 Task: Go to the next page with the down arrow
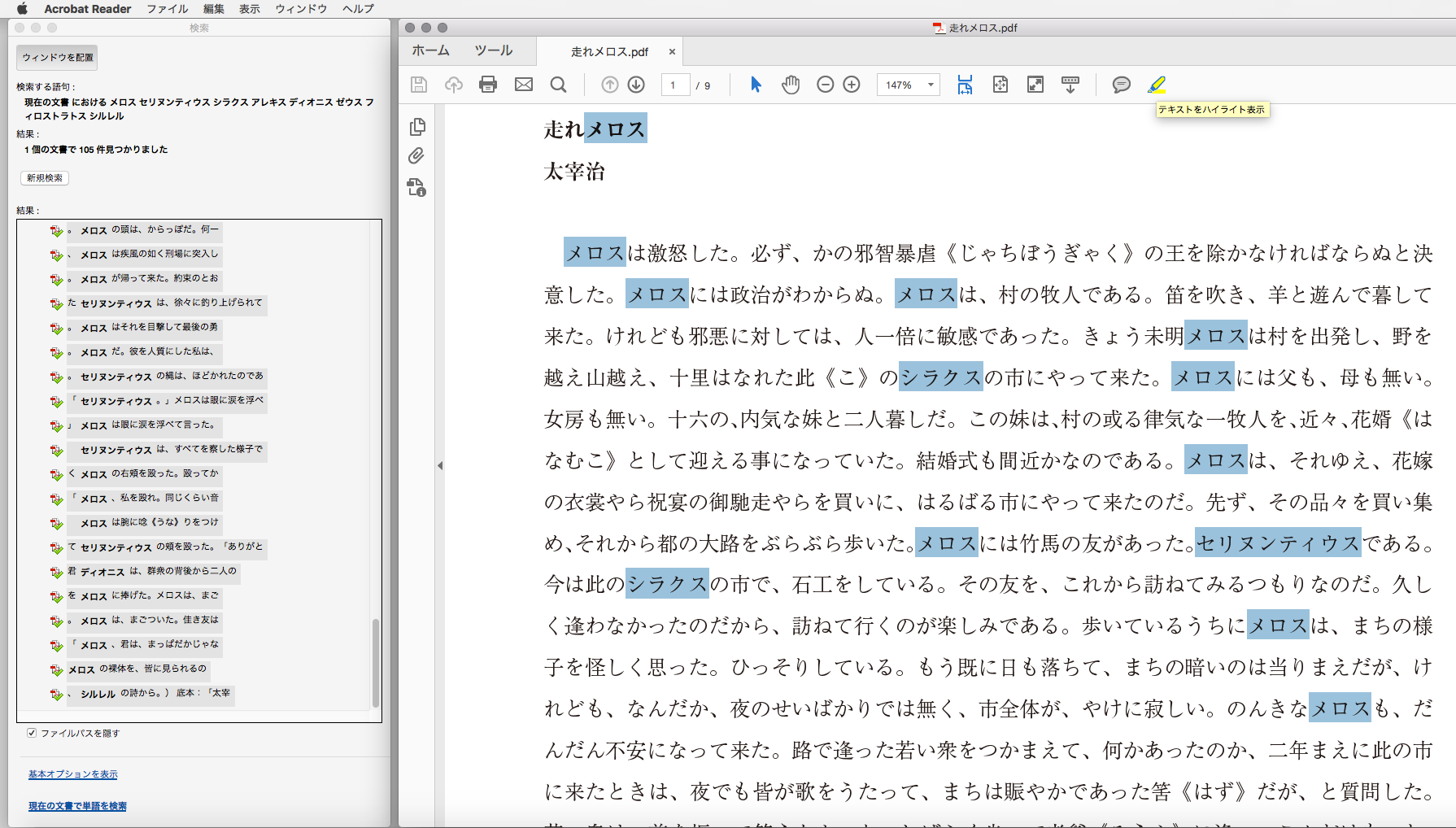point(636,85)
